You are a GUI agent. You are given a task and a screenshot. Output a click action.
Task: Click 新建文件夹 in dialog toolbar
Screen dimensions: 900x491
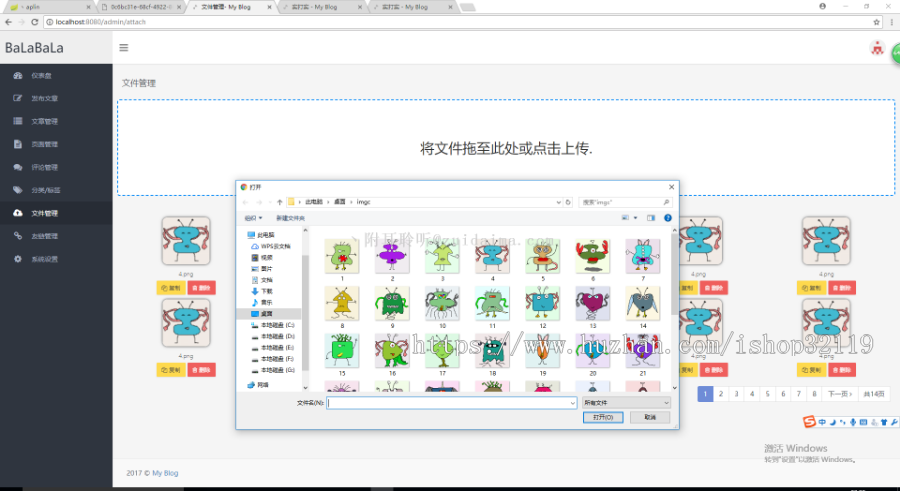click(x=290, y=218)
